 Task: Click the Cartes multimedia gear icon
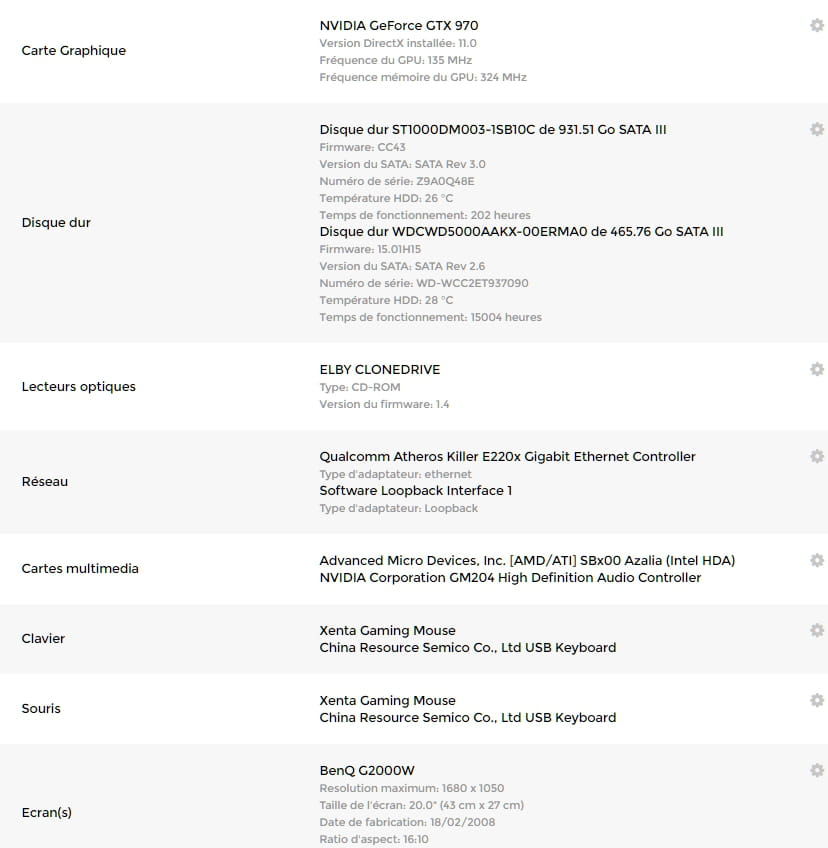pos(816,560)
